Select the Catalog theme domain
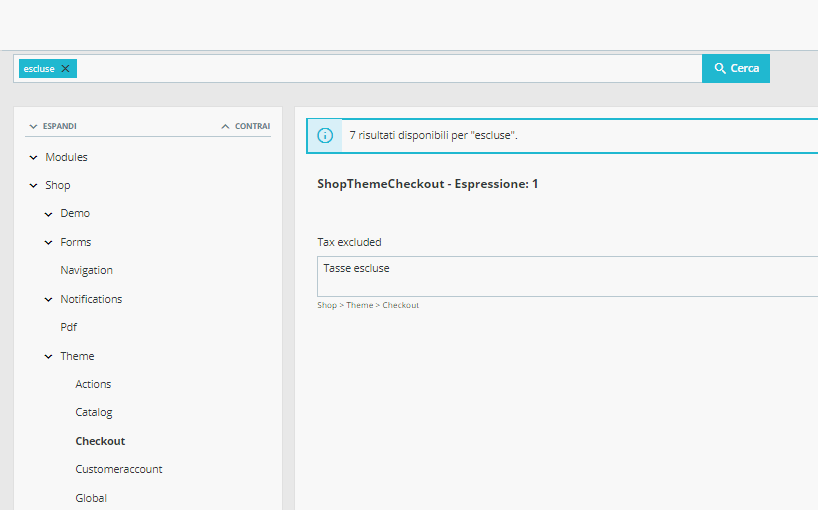Viewport: 818px width, 510px height. pos(94,412)
